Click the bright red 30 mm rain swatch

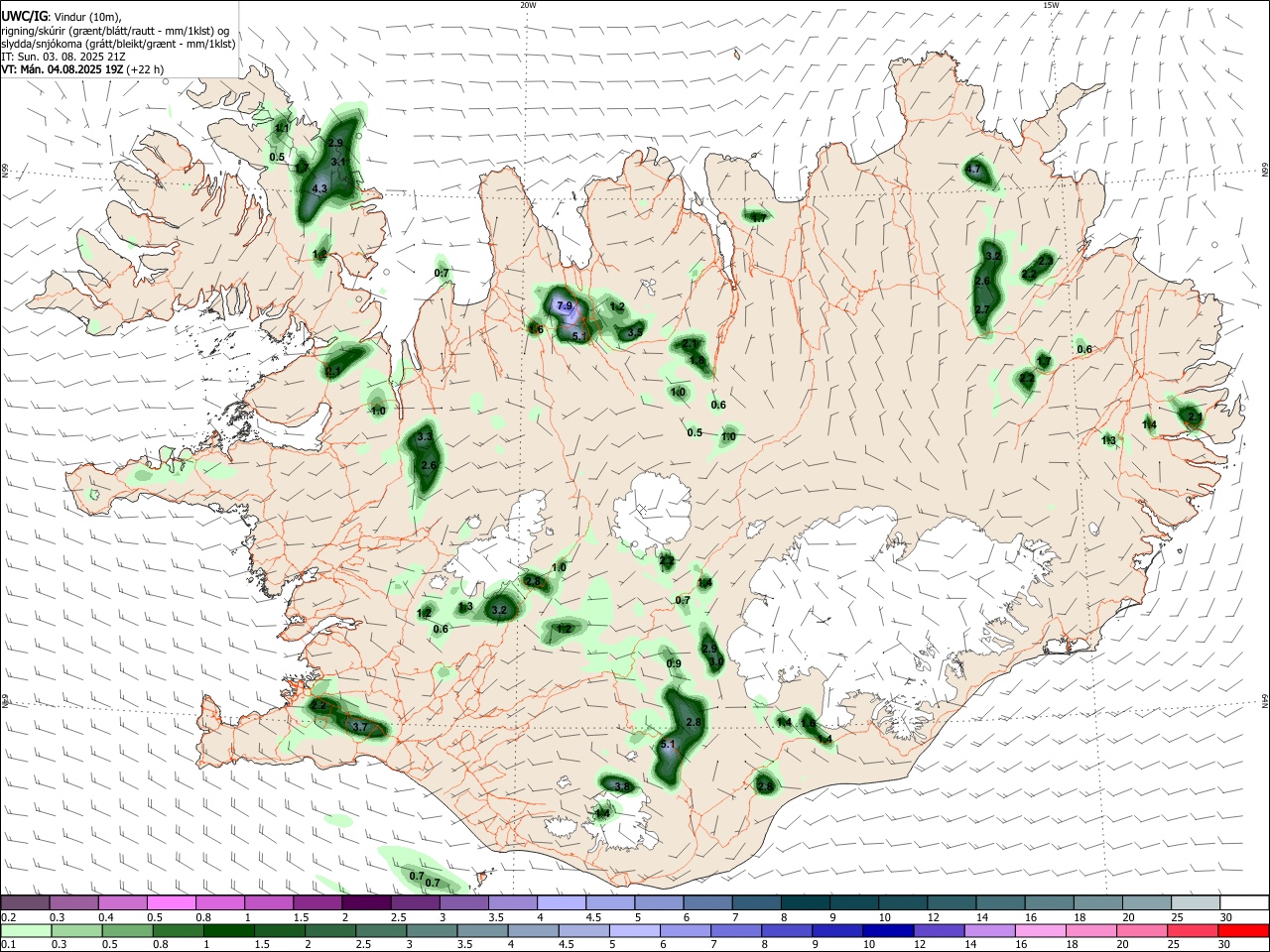(x=1244, y=931)
